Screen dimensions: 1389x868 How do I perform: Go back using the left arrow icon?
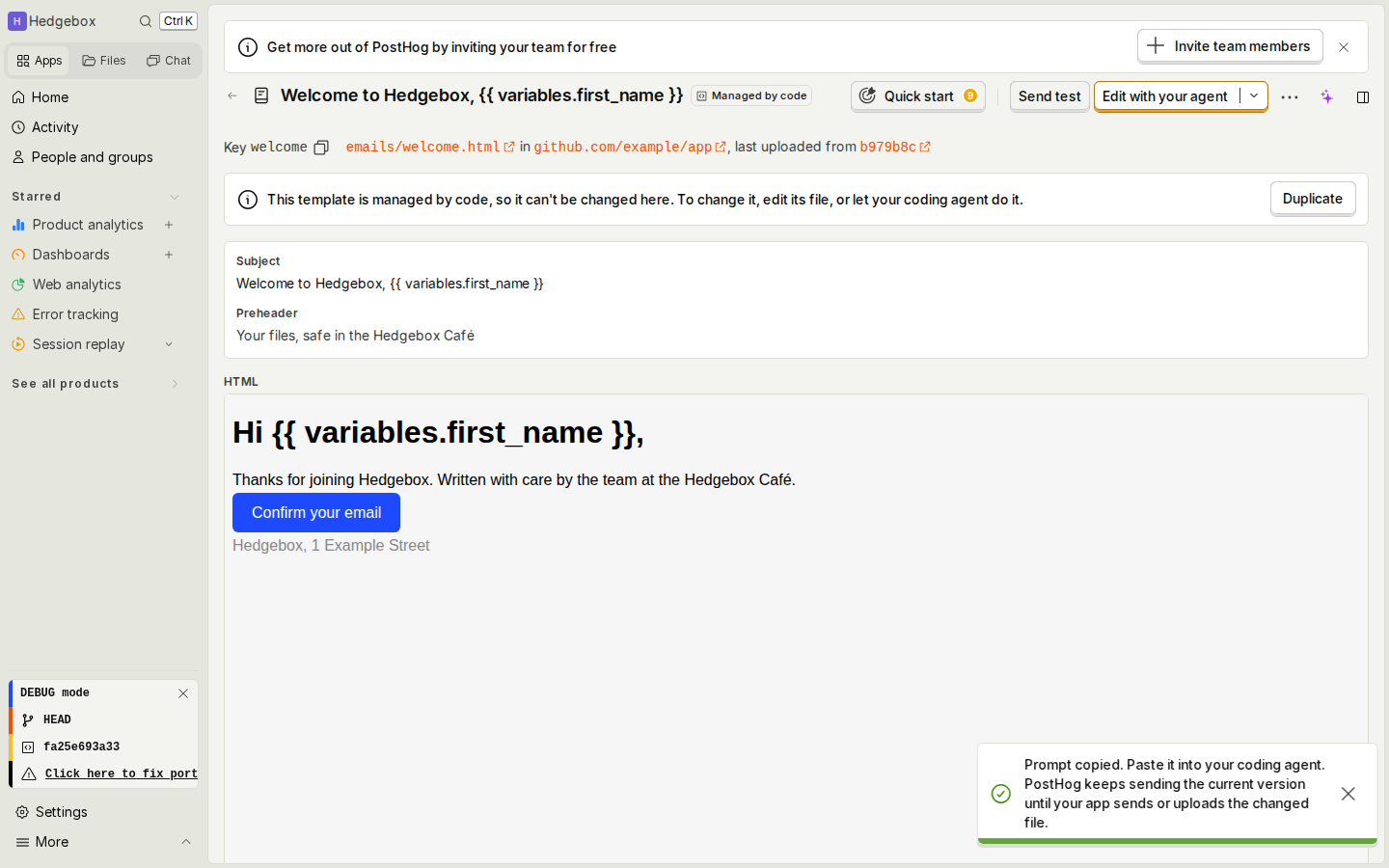[232, 95]
